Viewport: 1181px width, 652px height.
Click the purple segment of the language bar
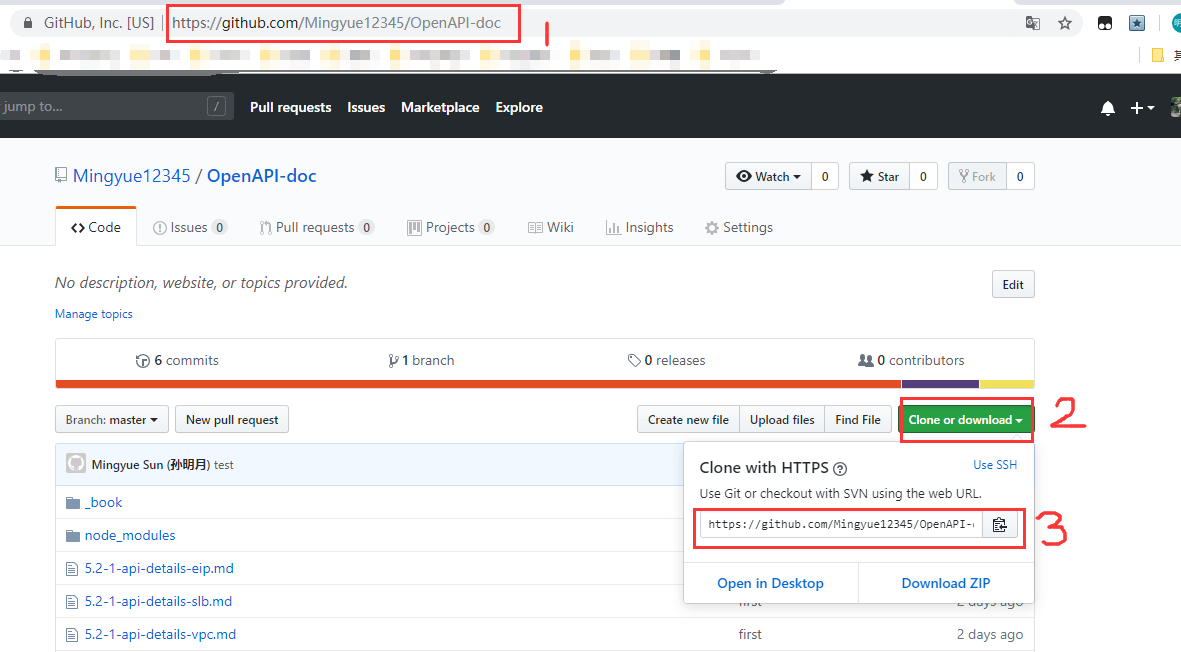(940, 384)
